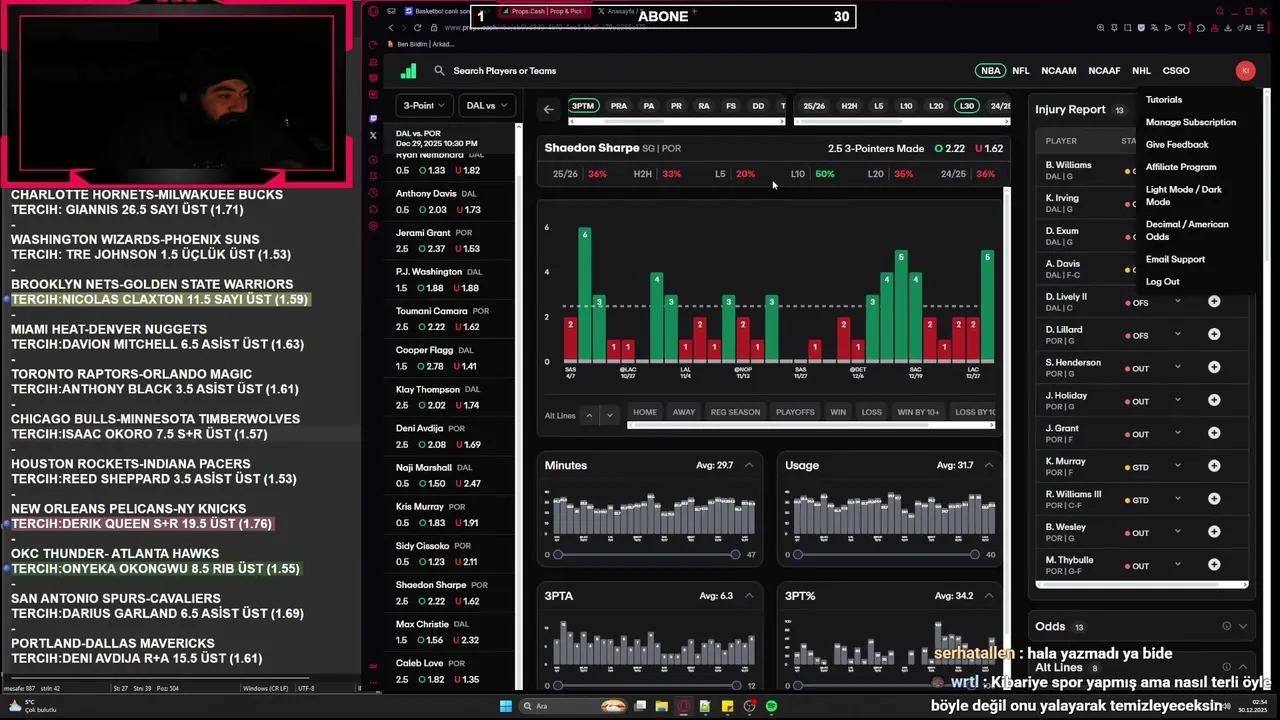Switch league to NCAAM

click(x=1059, y=71)
